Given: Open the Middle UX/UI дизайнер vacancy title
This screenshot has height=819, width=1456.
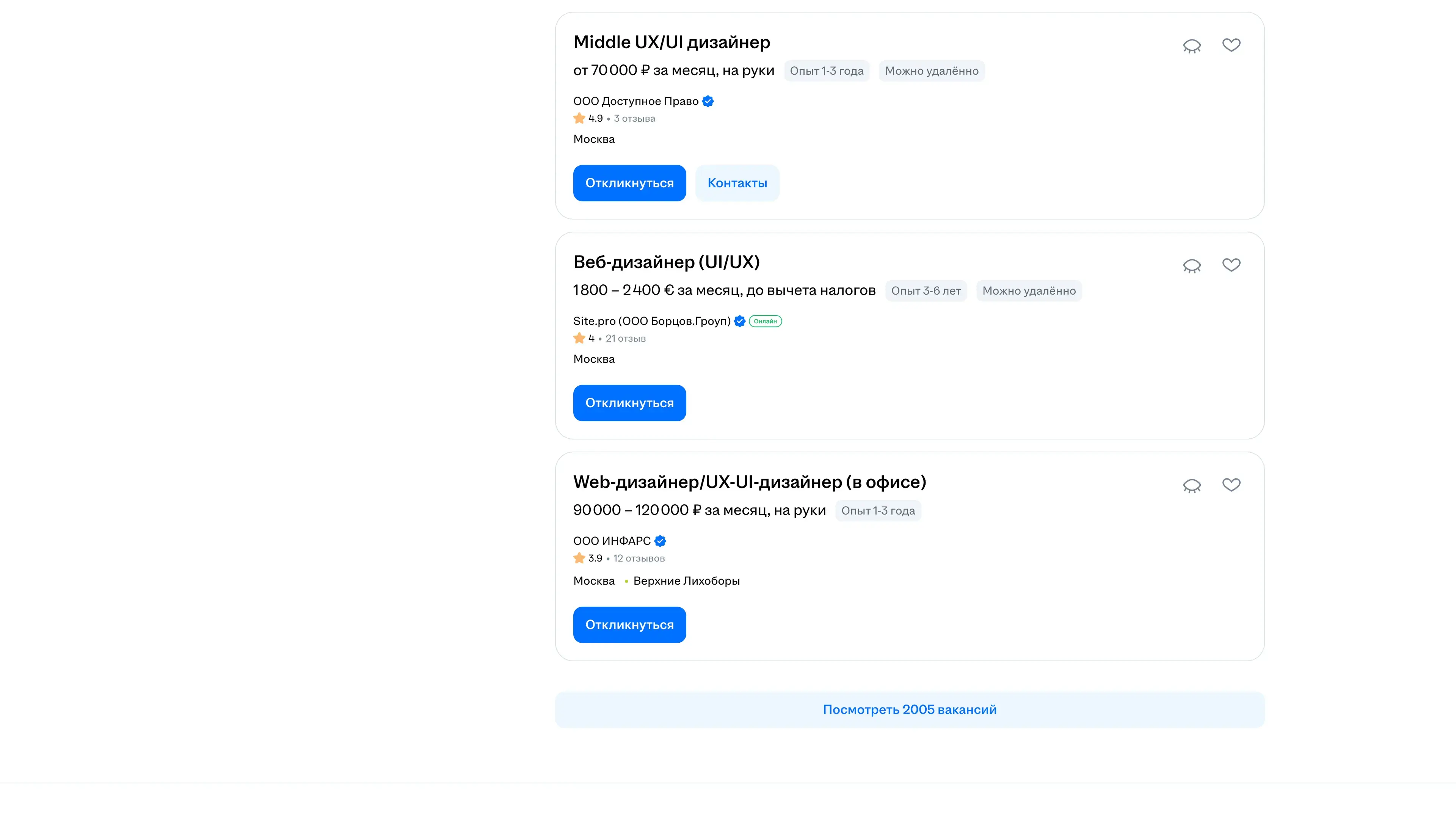Looking at the screenshot, I should (x=672, y=42).
